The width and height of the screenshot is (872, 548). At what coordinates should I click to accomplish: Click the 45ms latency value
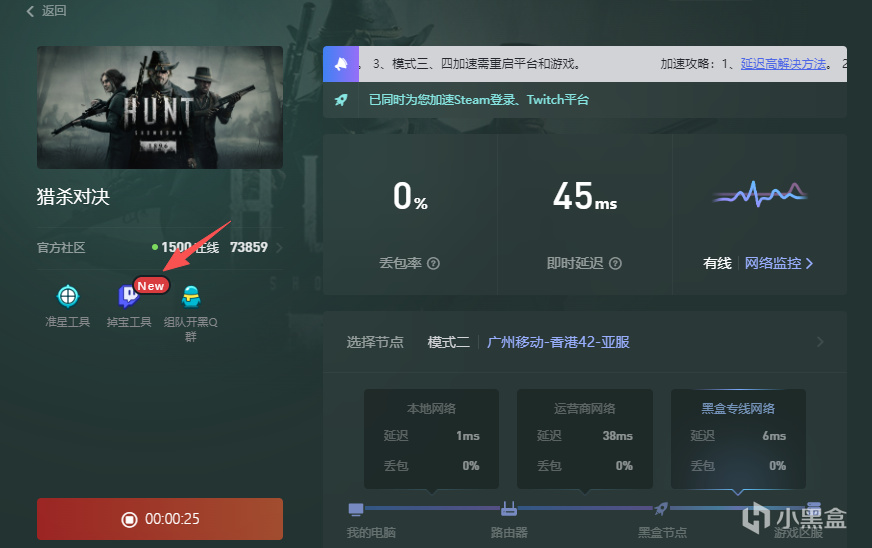click(x=584, y=196)
